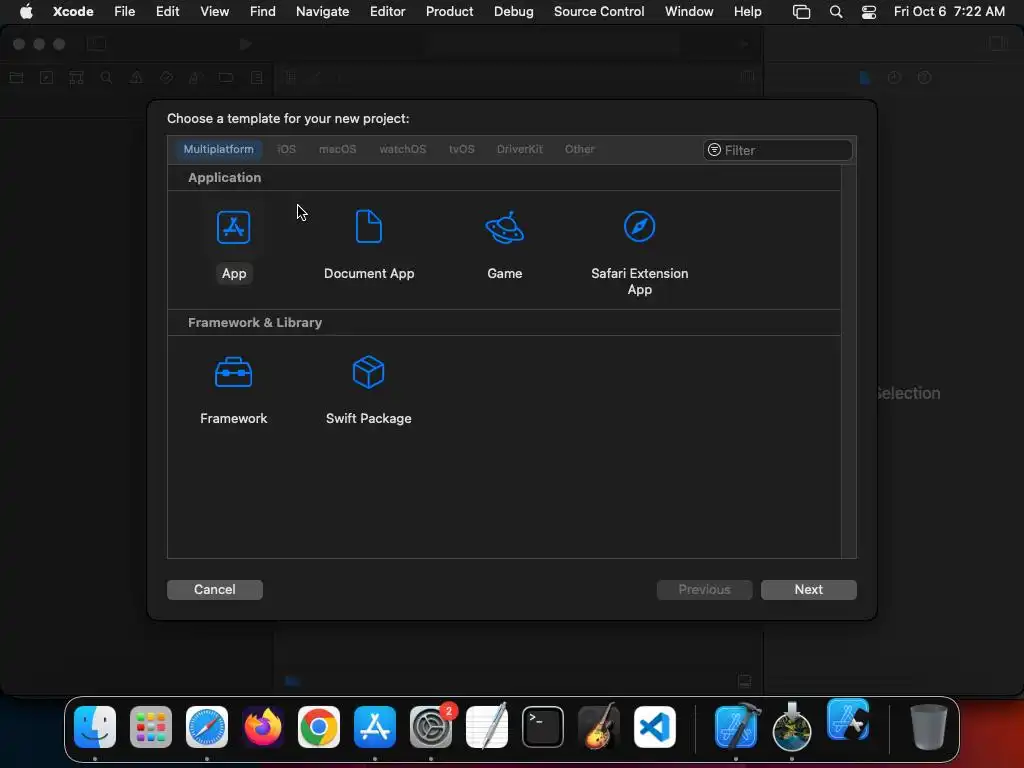Launch GarageBand from the Dock
Image resolution: width=1024 pixels, height=768 pixels.
pyautogui.click(x=599, y=727)
